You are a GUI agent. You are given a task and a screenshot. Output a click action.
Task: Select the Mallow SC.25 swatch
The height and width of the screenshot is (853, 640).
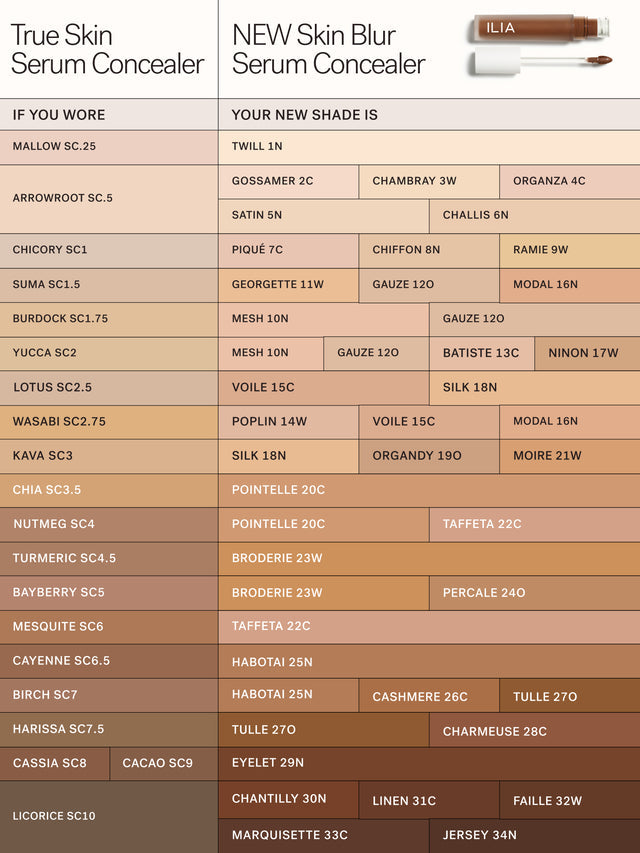click(109, 147)
